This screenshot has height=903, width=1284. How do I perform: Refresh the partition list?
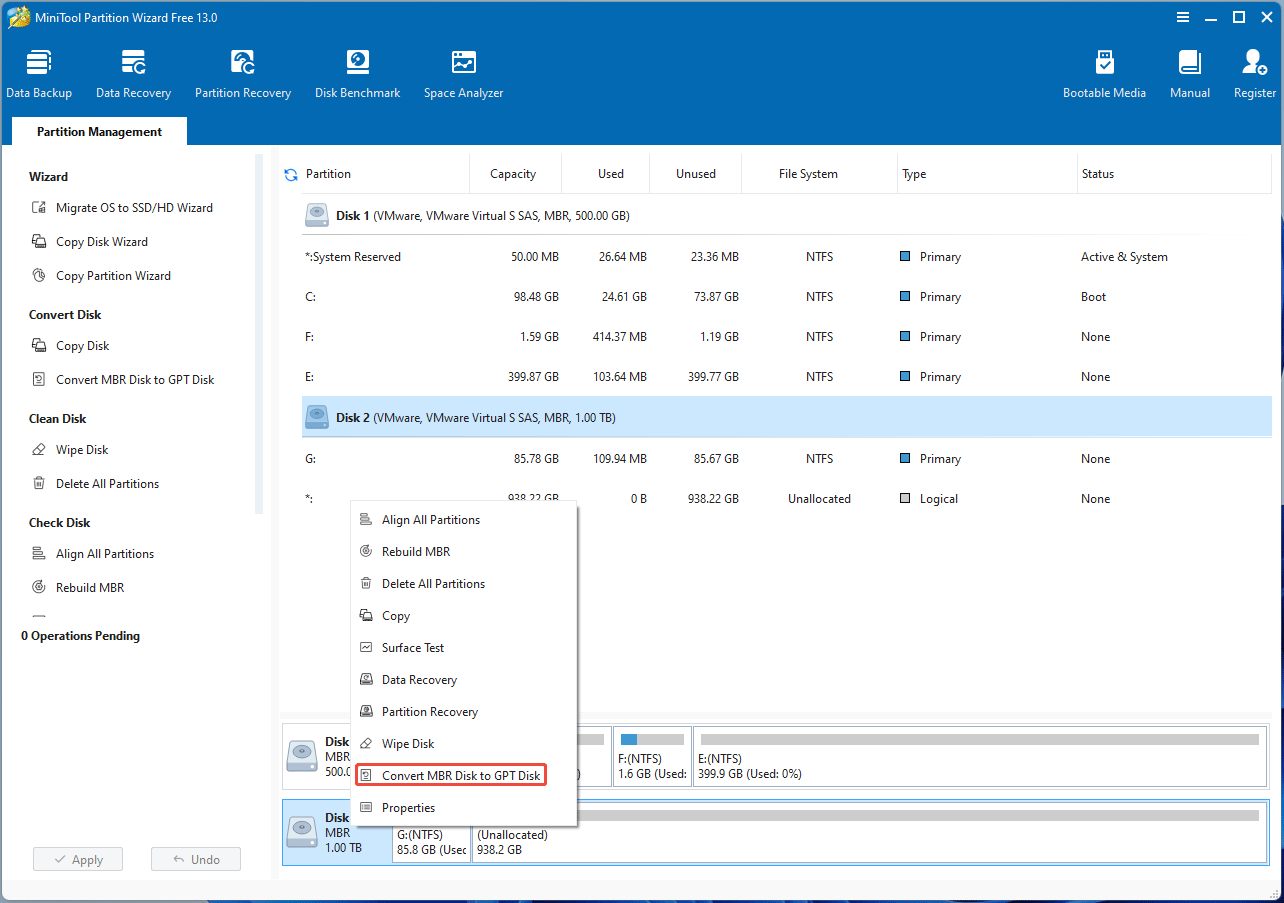(291, 174)
